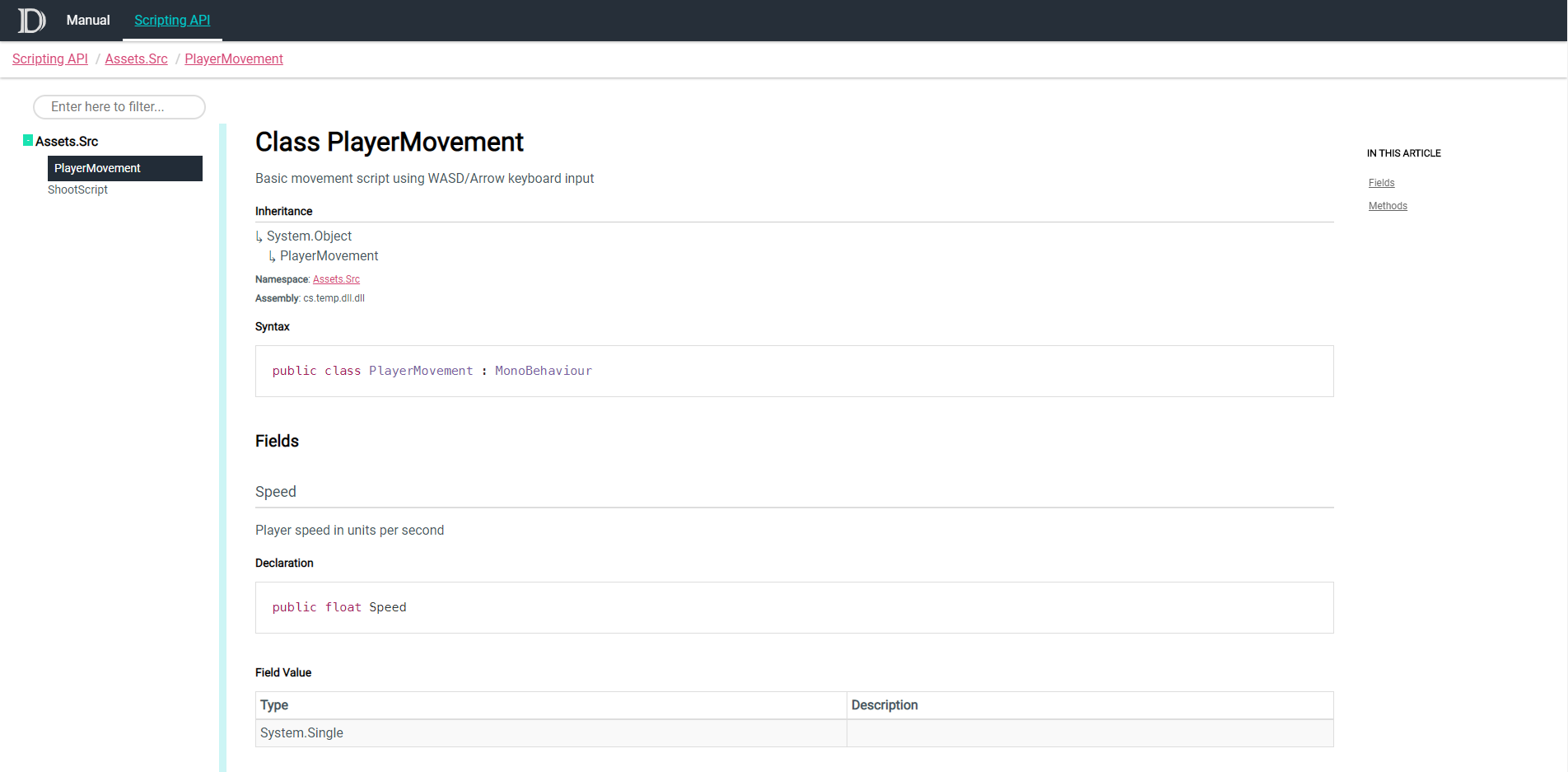Open the Assets.Src namespace link
Viewport: 1568px width, 772px height.
336,279
